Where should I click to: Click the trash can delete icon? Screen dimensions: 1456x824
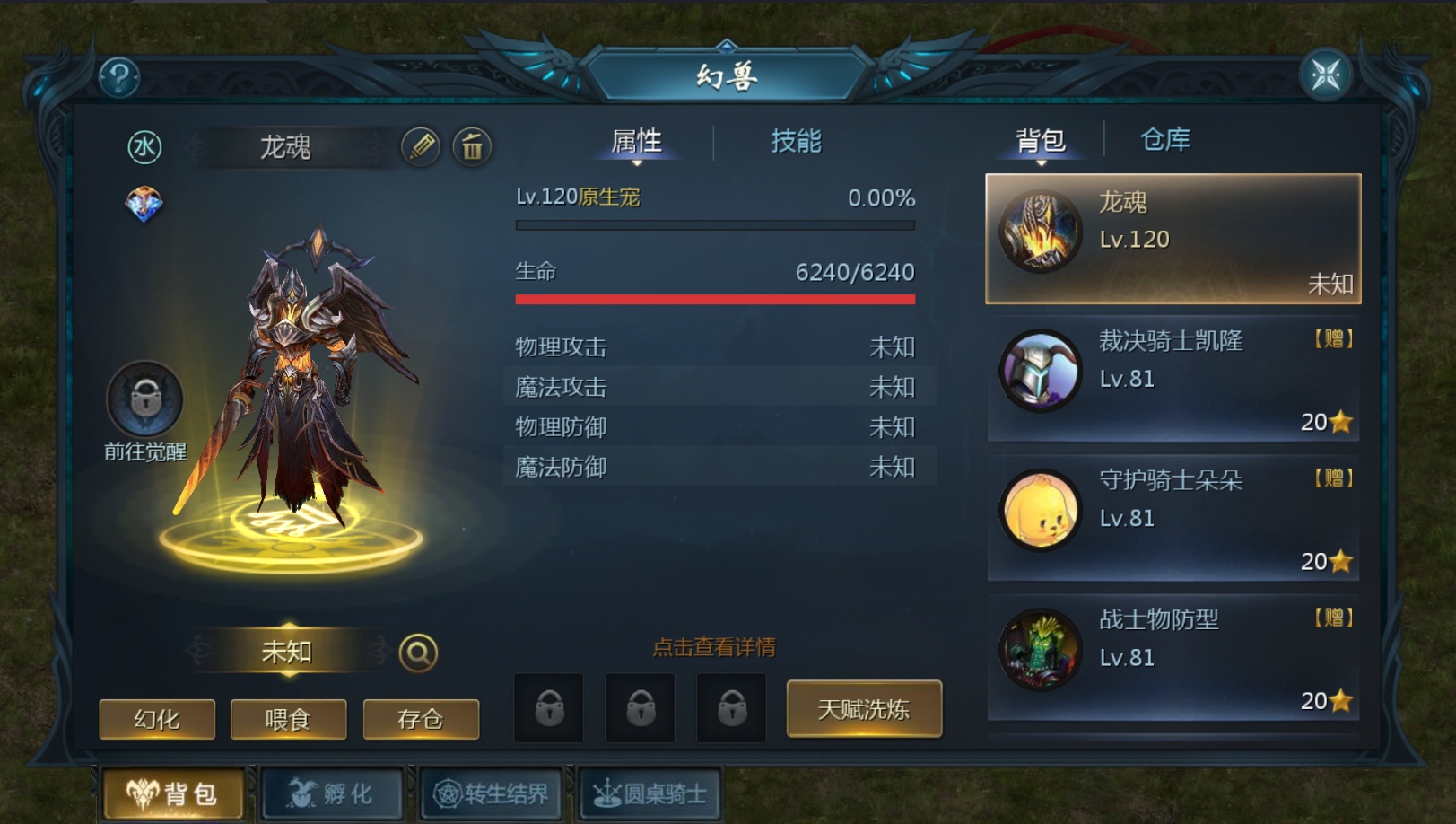coord(472,146)
